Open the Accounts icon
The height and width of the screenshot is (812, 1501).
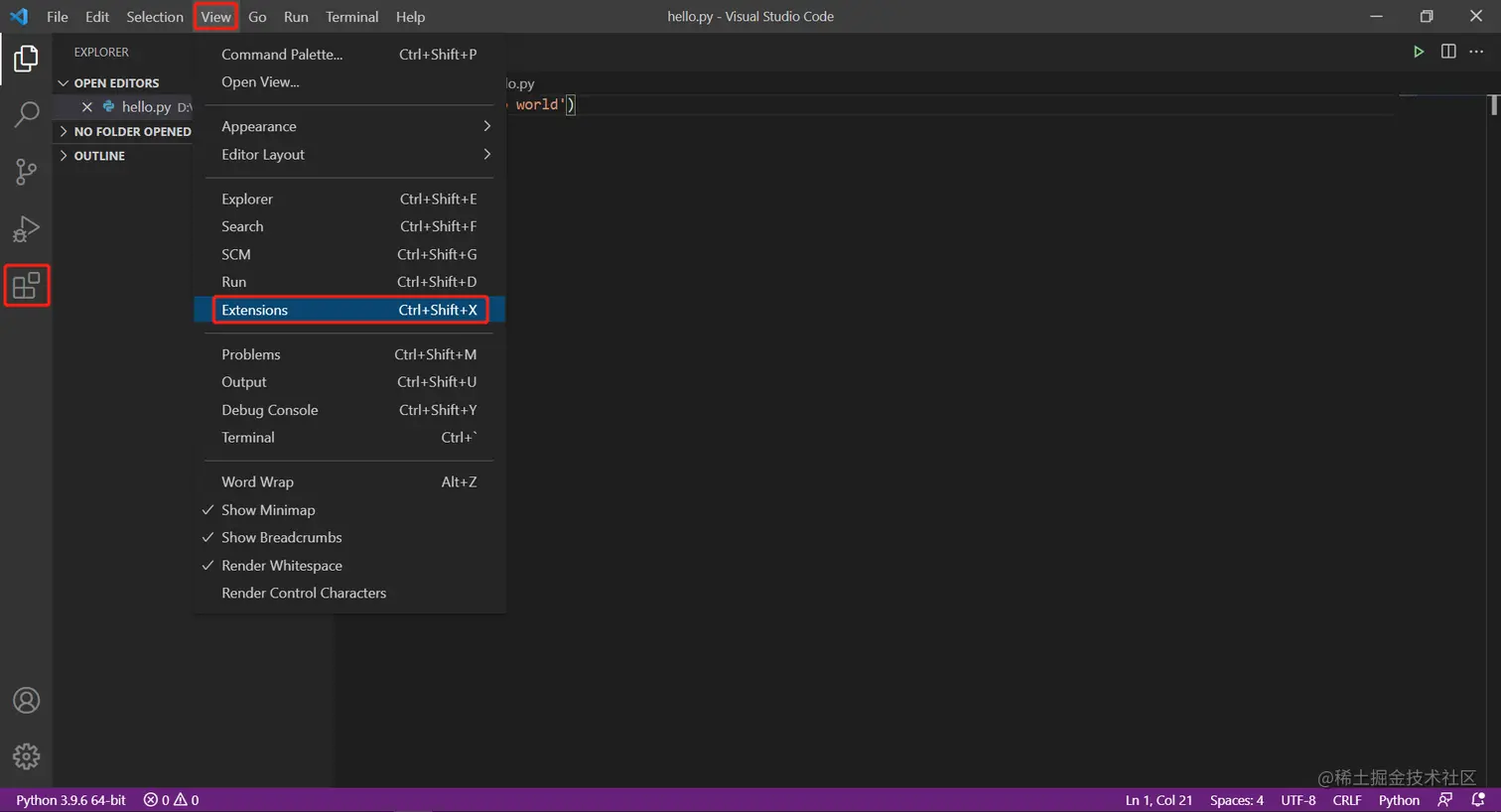click(27, 701)
